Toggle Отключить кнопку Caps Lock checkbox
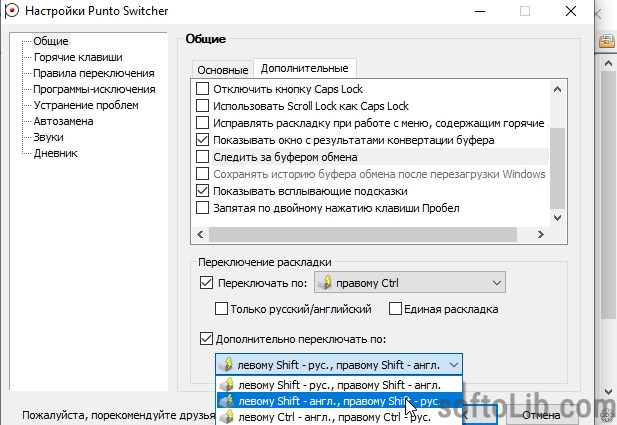The image size is (617, 425). point(202,89)
